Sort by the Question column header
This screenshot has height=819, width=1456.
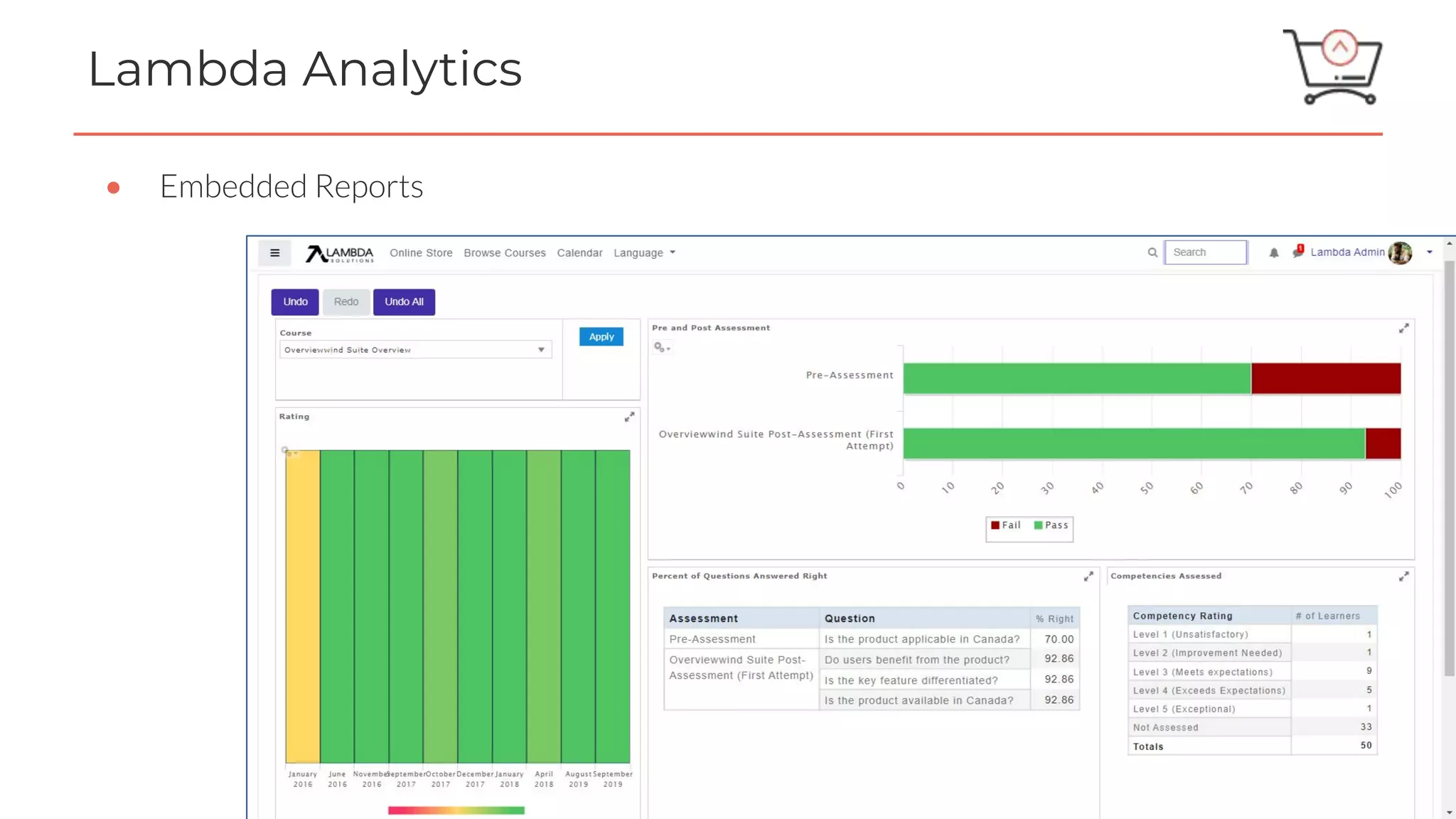tap(925, 619)
